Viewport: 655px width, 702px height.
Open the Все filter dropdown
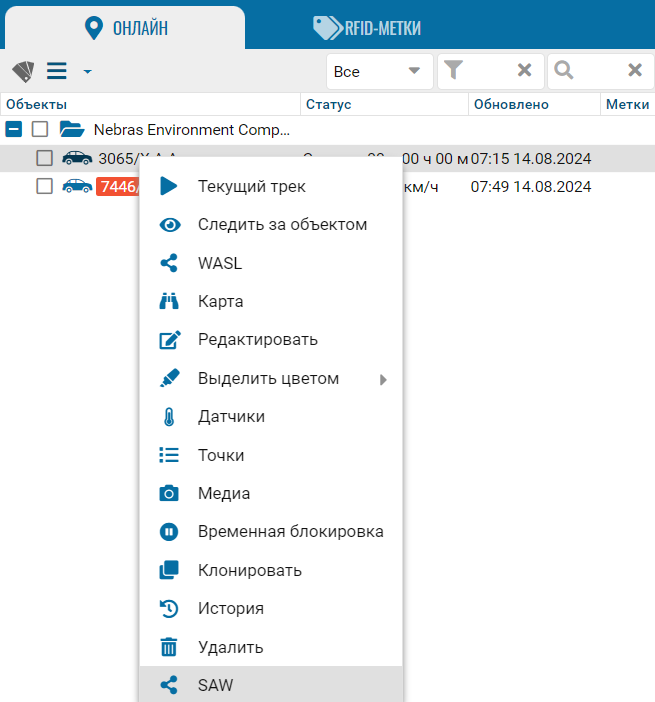pos(379,71)
